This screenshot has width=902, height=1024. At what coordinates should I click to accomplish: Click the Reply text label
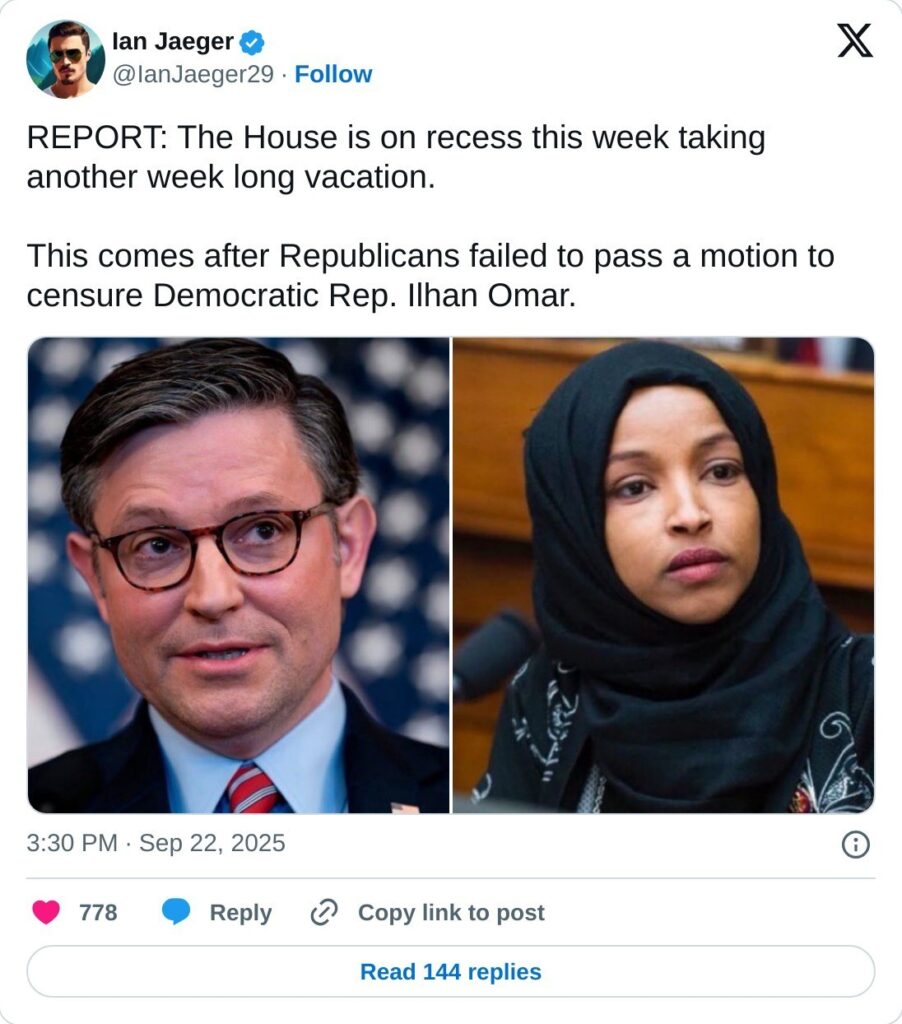(x=240, y=912)
